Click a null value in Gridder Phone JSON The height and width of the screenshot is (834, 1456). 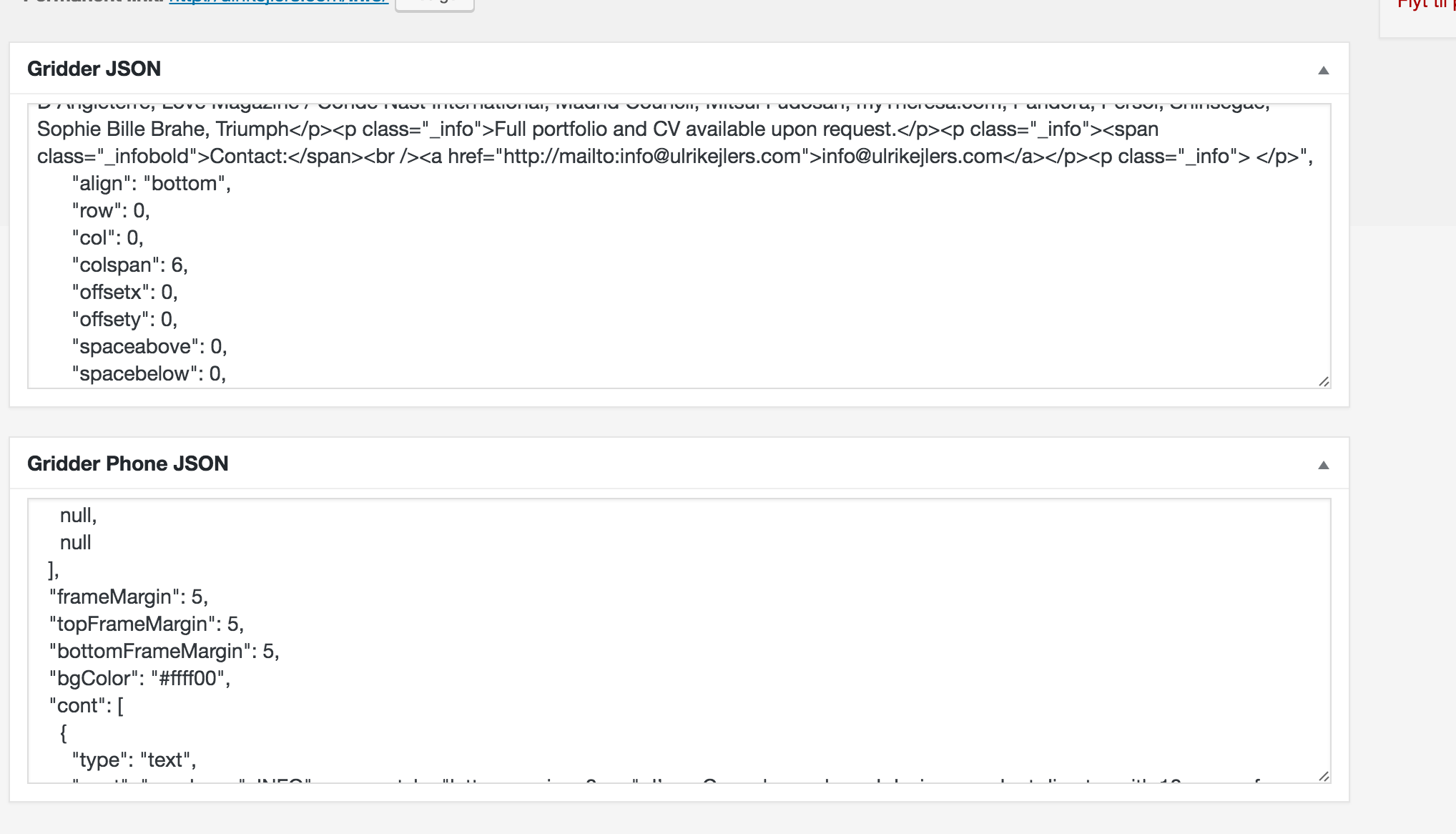coord(79,514)
